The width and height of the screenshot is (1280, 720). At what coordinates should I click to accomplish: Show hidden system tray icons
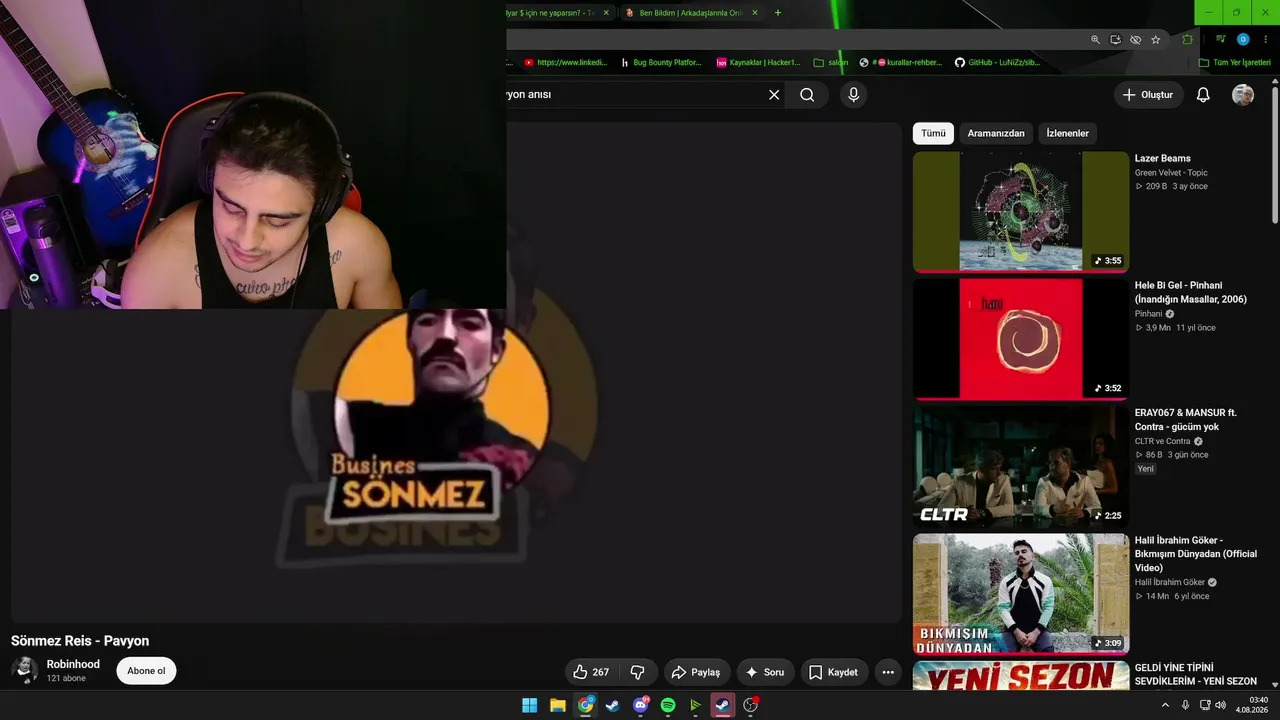click(1165, 705)
